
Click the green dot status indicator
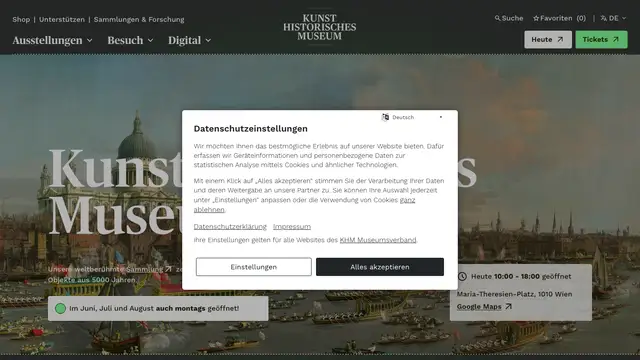point(60,309)
